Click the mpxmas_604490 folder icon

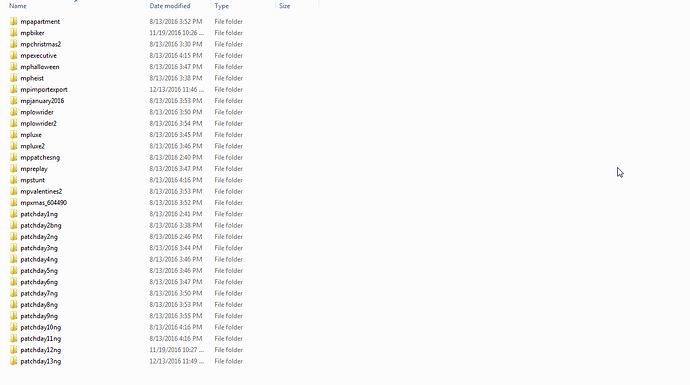point(14,202)
